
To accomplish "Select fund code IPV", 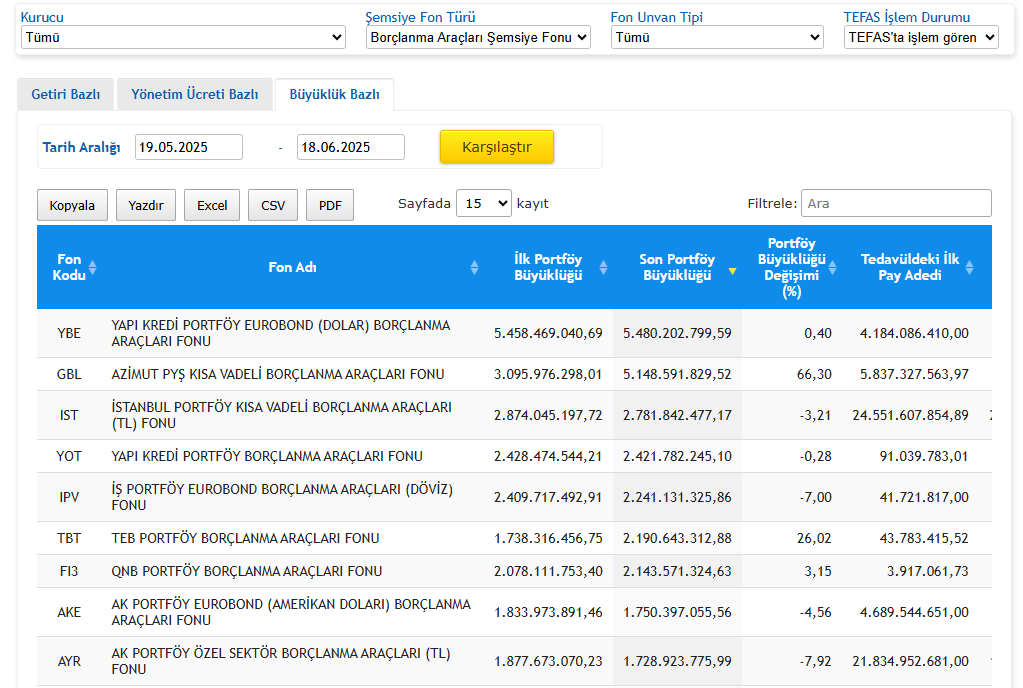I will pyautogui.click(x=69, y=498).
